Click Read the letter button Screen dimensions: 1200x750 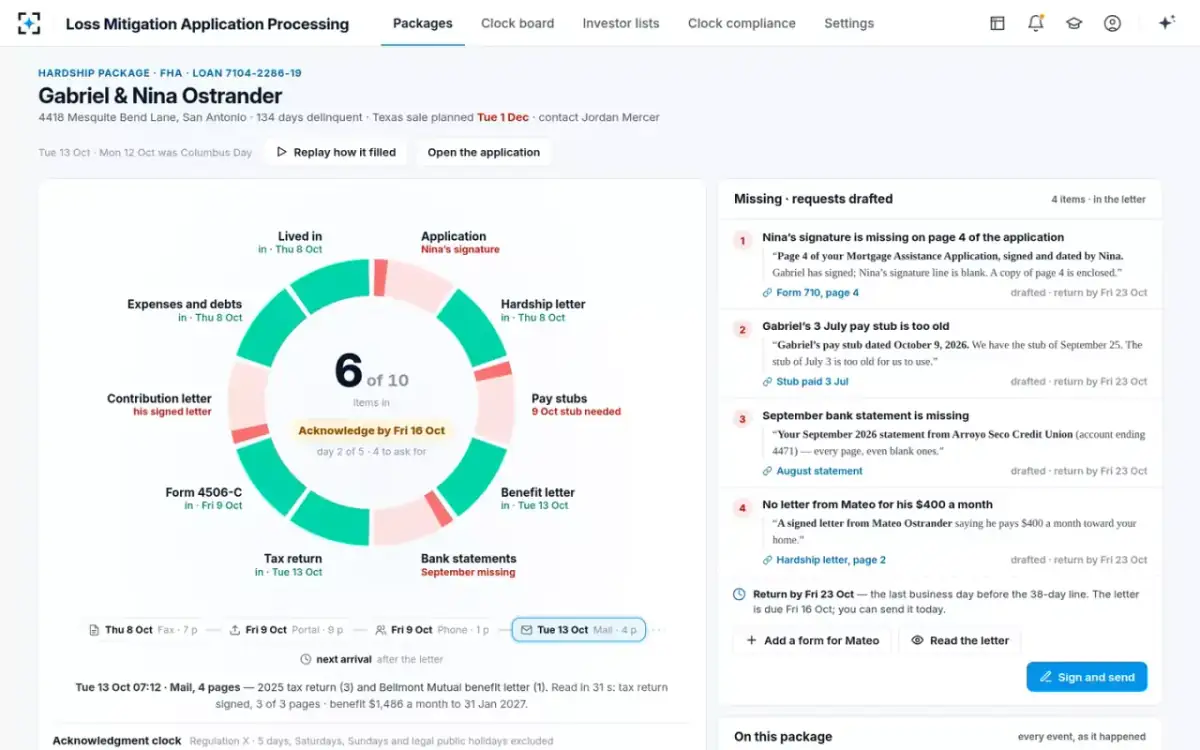[x=959, y=640]
